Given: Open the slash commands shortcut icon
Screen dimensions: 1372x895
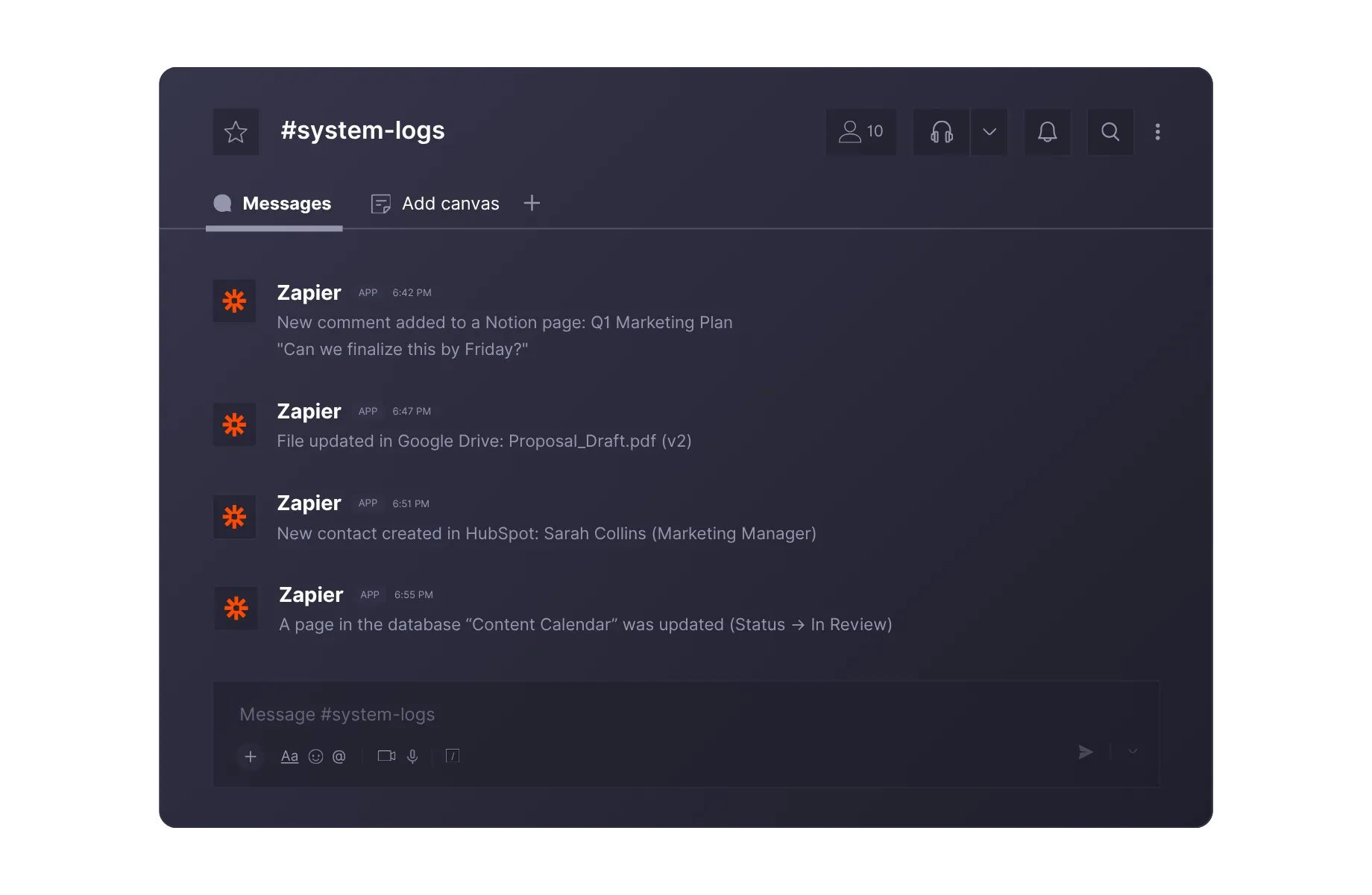Looking at the screenshot, I should (x=453, y=756).
